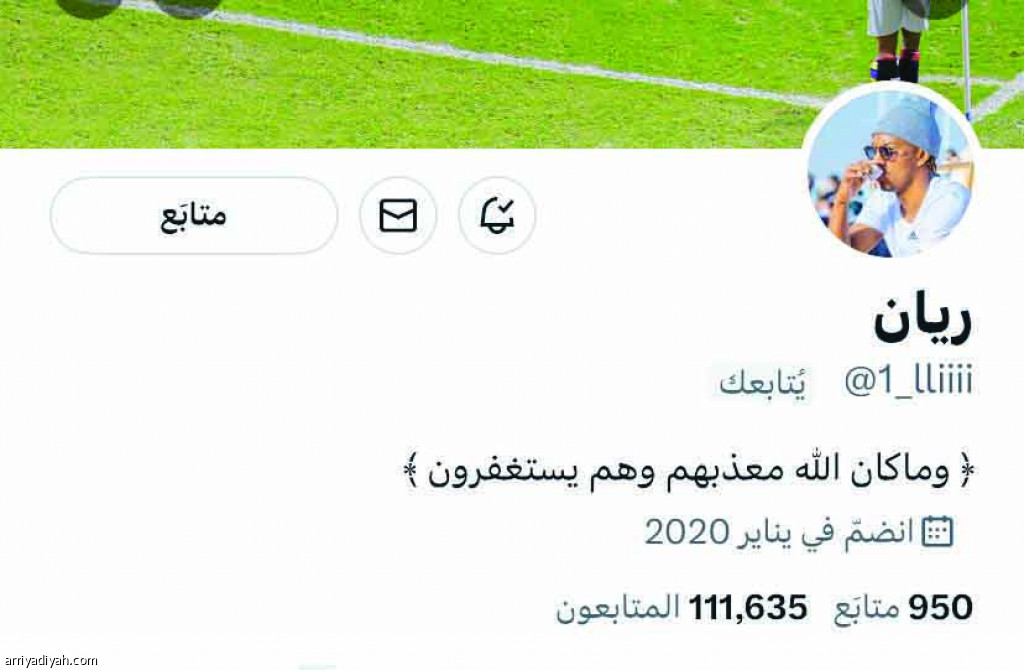
Task: Open the 950 following count
Action: pos(940,608)
